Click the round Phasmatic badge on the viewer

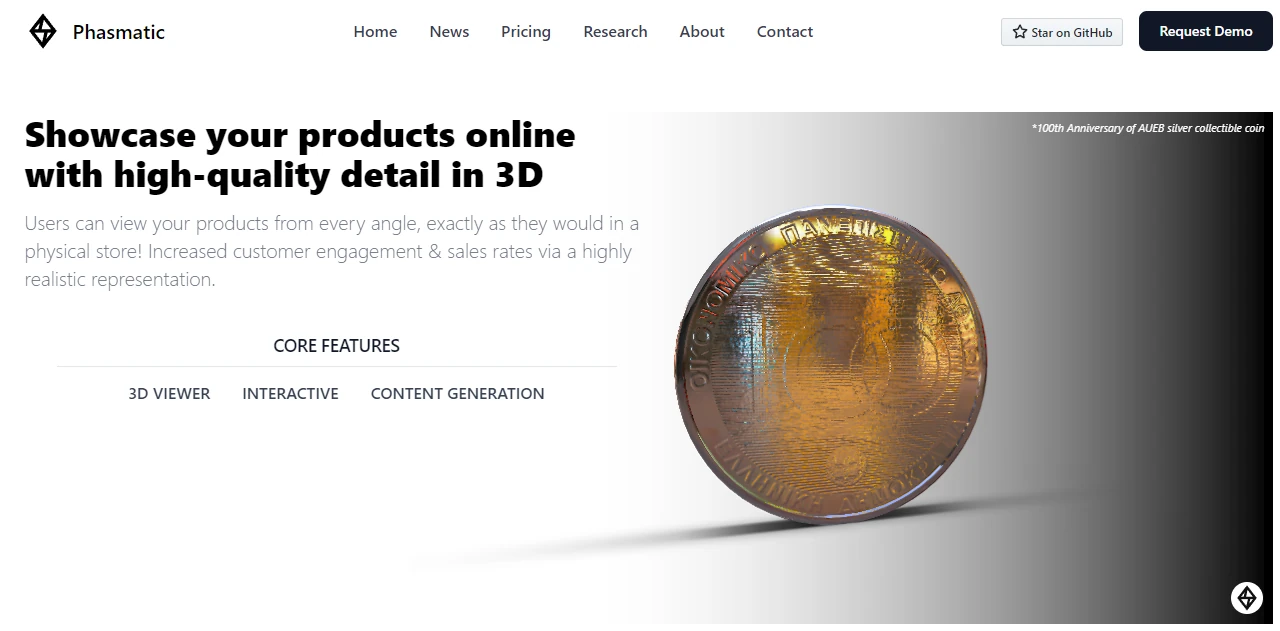click(x=1246, y=598)
